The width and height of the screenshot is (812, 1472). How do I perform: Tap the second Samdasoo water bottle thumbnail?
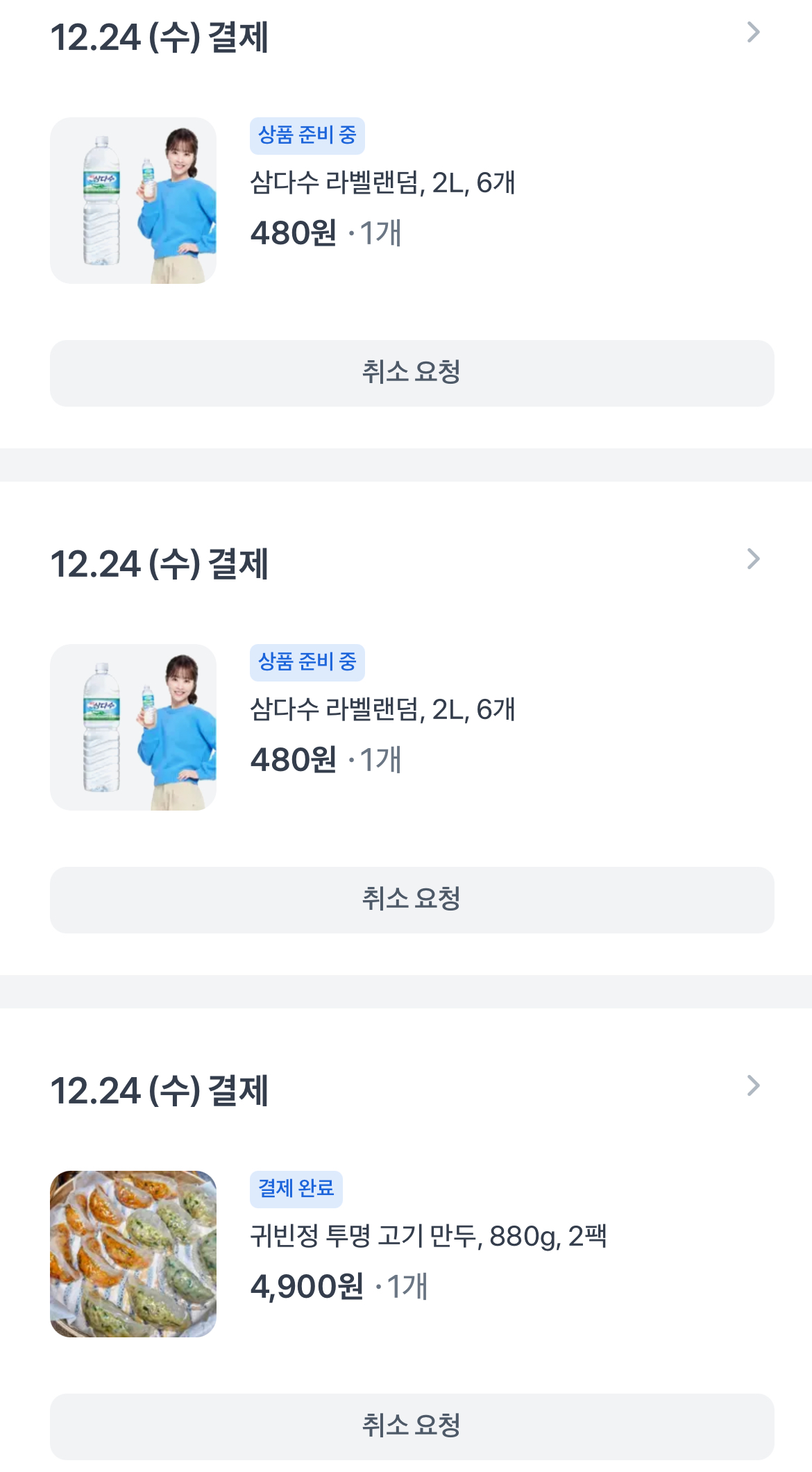pyautogui.click(x=133, y=727)
